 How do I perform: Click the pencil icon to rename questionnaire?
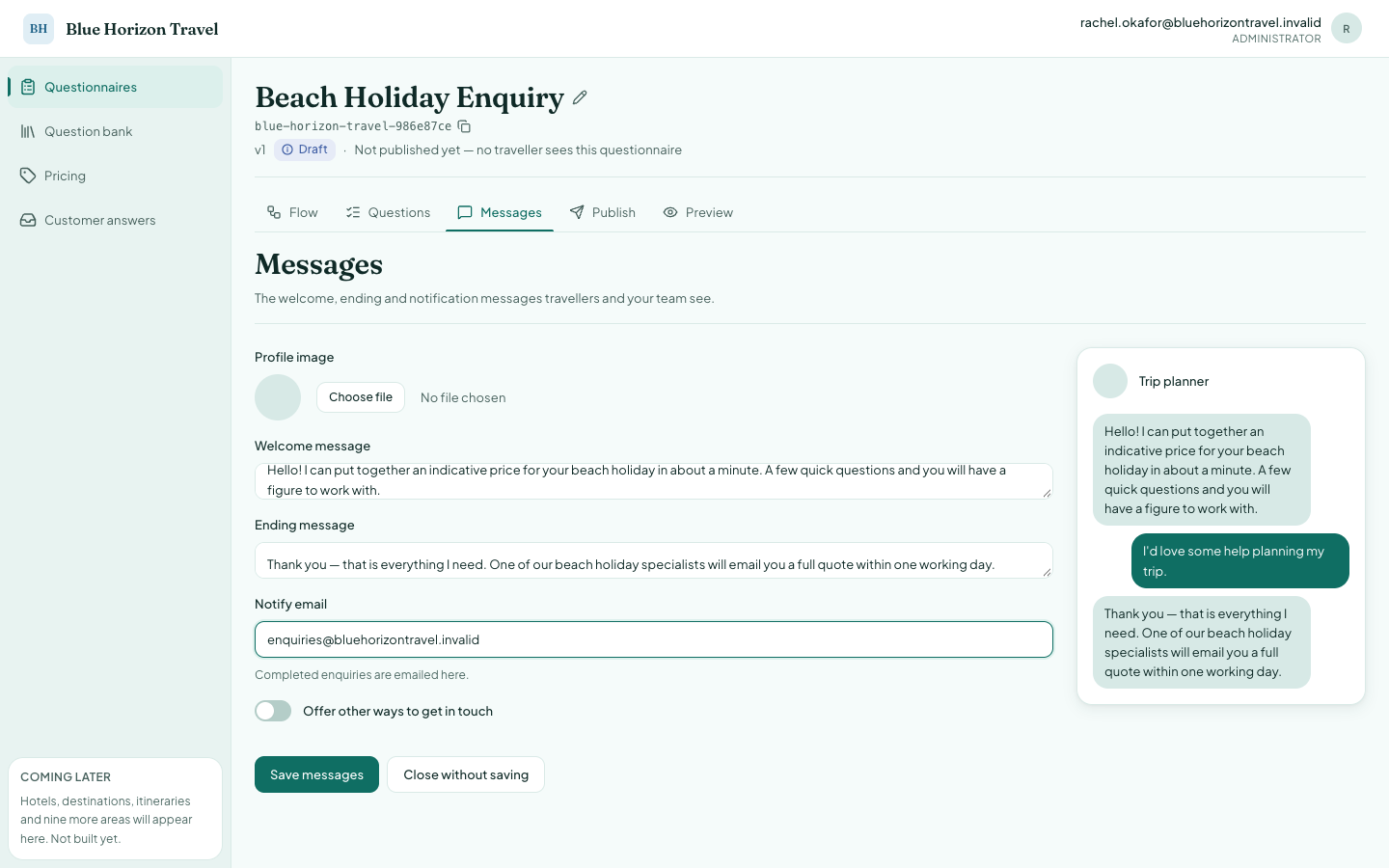point(580,97)
